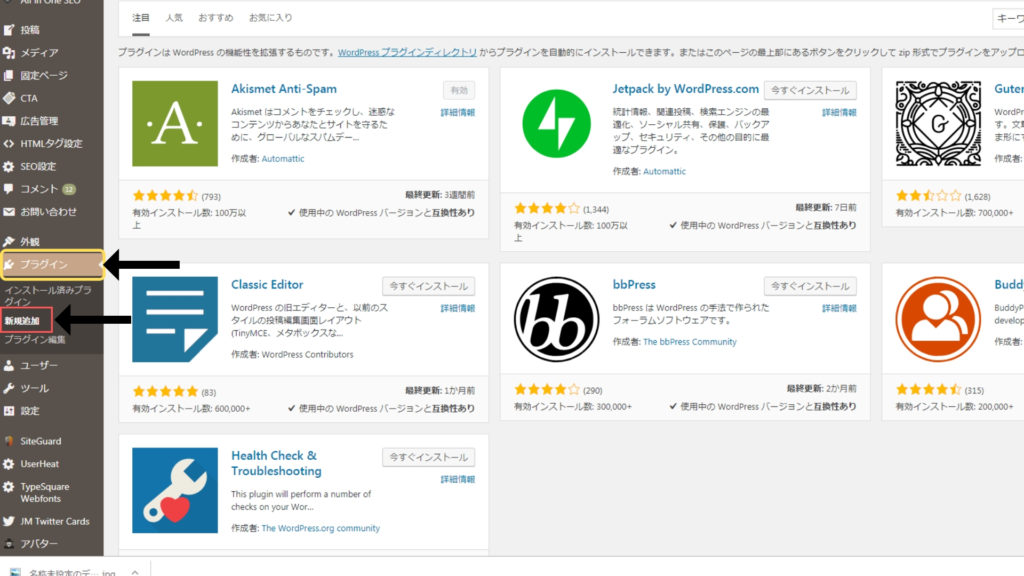This screenshot has width=1024, height=576.
Task: Click the アバター icon in sidebar
Action: [8, 543]
